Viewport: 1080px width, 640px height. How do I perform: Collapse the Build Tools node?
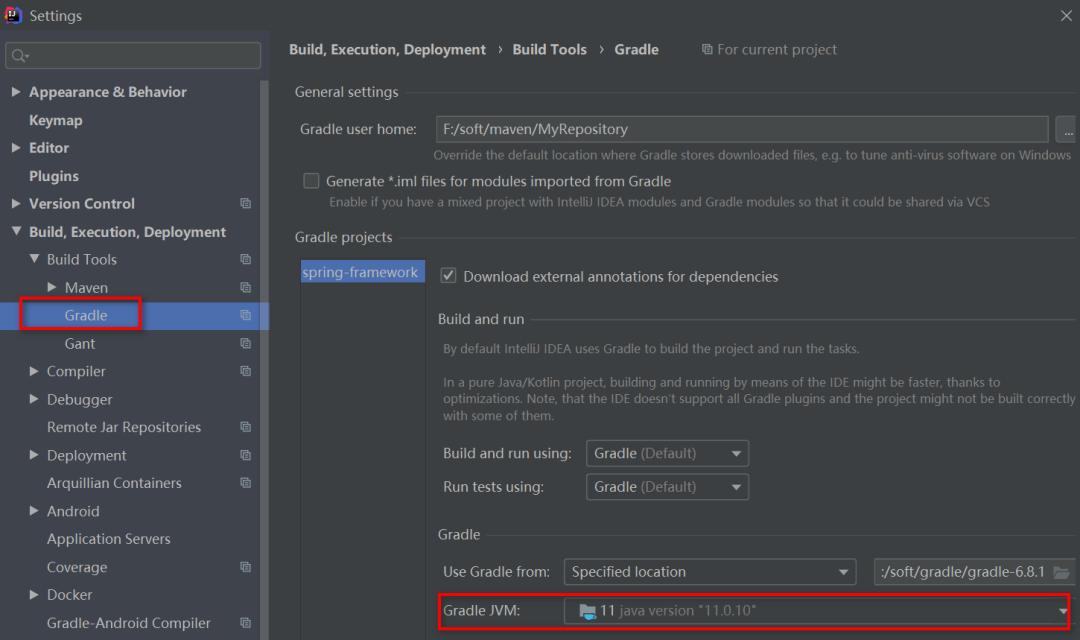click(x=34, y=259)
